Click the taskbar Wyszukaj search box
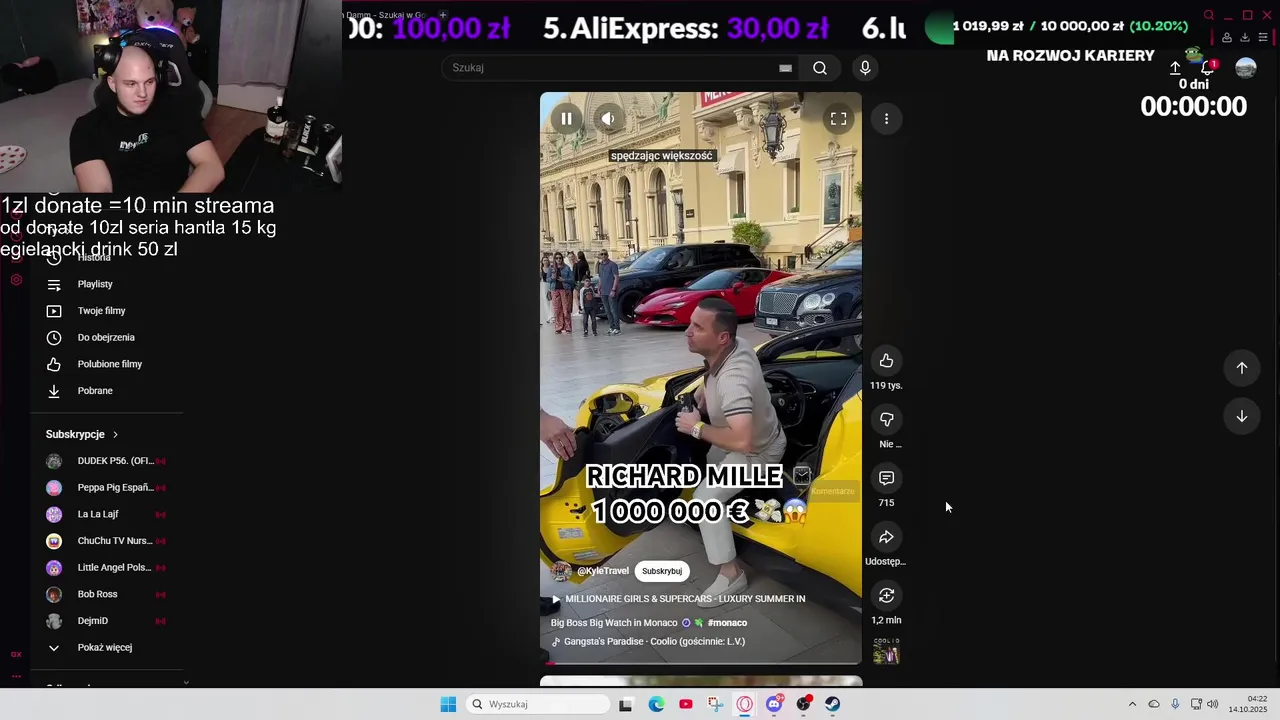 [538, 704]
